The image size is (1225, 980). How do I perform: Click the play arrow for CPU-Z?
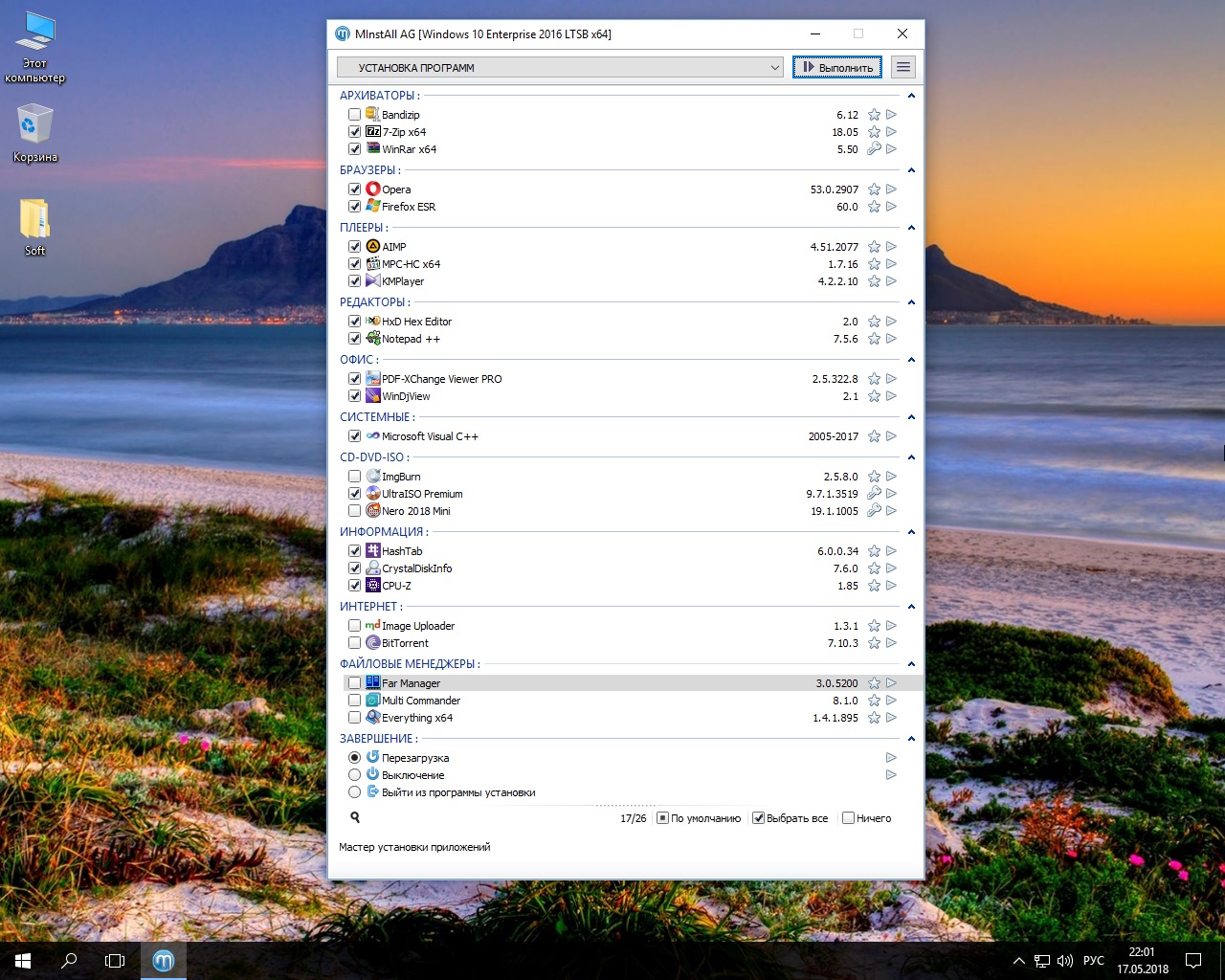click(x=891, y=586)
